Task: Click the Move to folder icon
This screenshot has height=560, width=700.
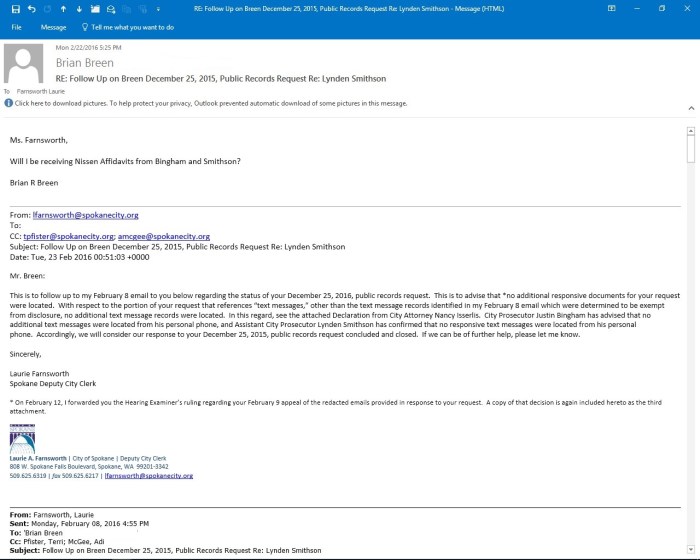Action: (x=96, y=8)
